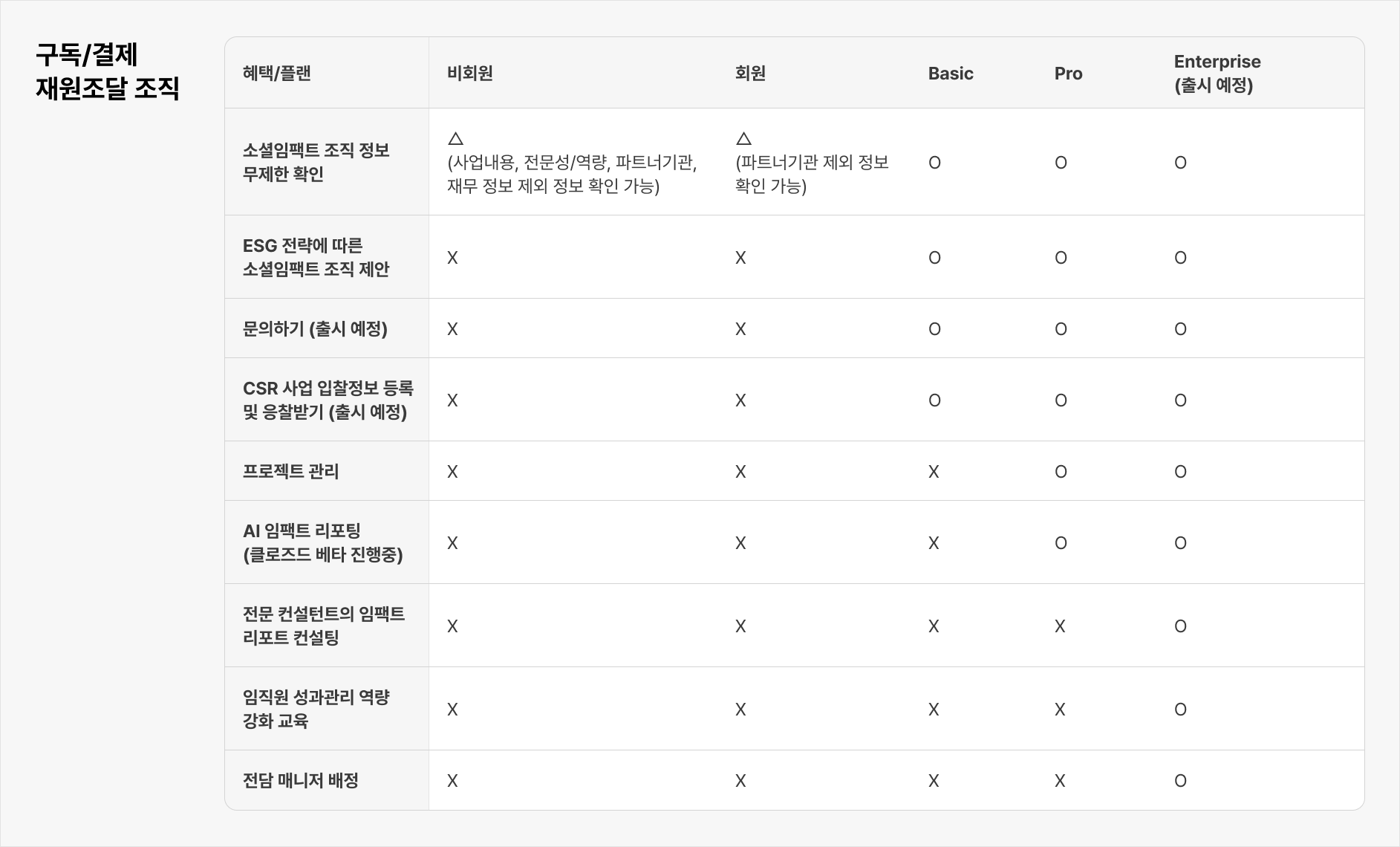
Task: Click Pro's O mark for AI 임팩트 리포팅
Action: click(x=1061, y=543)
